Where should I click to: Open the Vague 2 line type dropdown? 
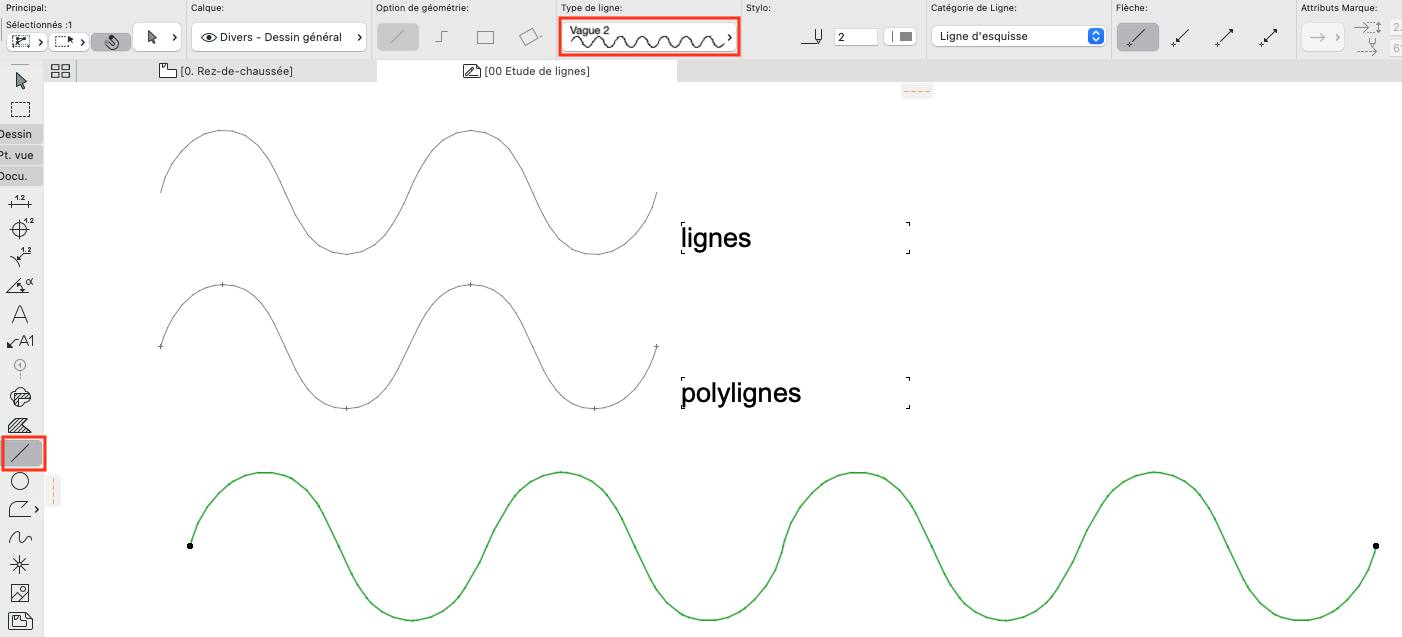coord(649,37)
